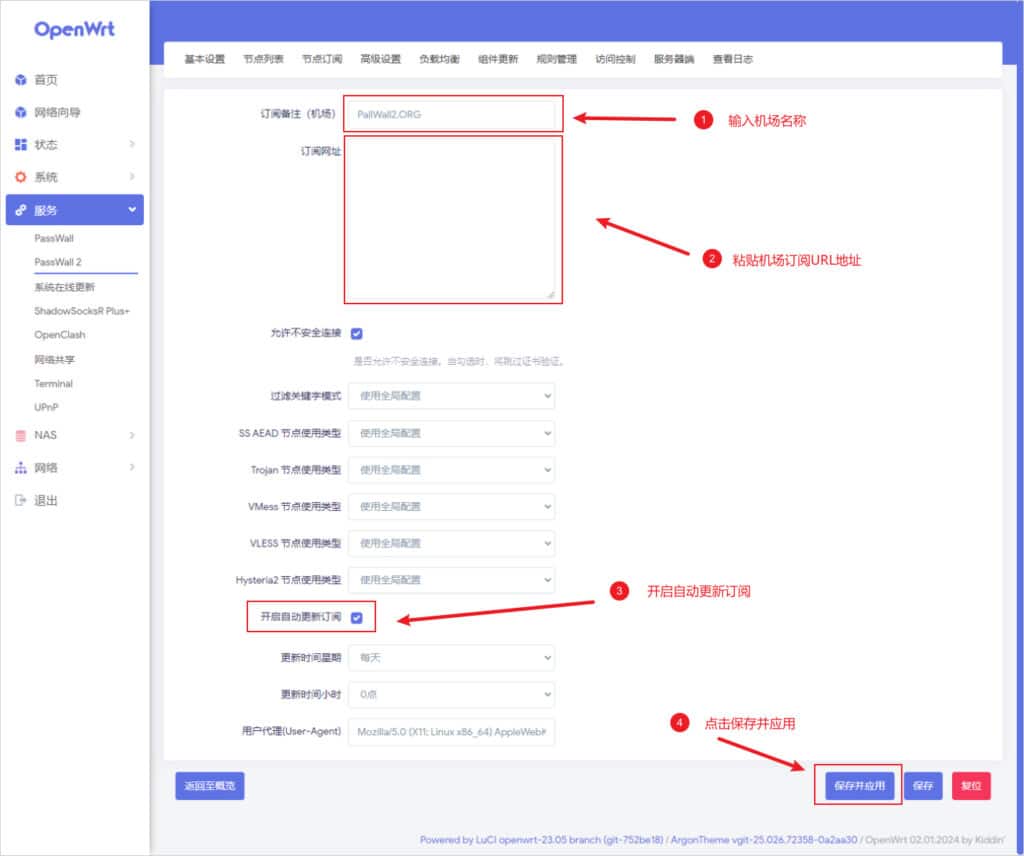Click the 保存并应用 button
Image resolution: width=1024 pixels, height=856 pixels.
click(859, 786)
